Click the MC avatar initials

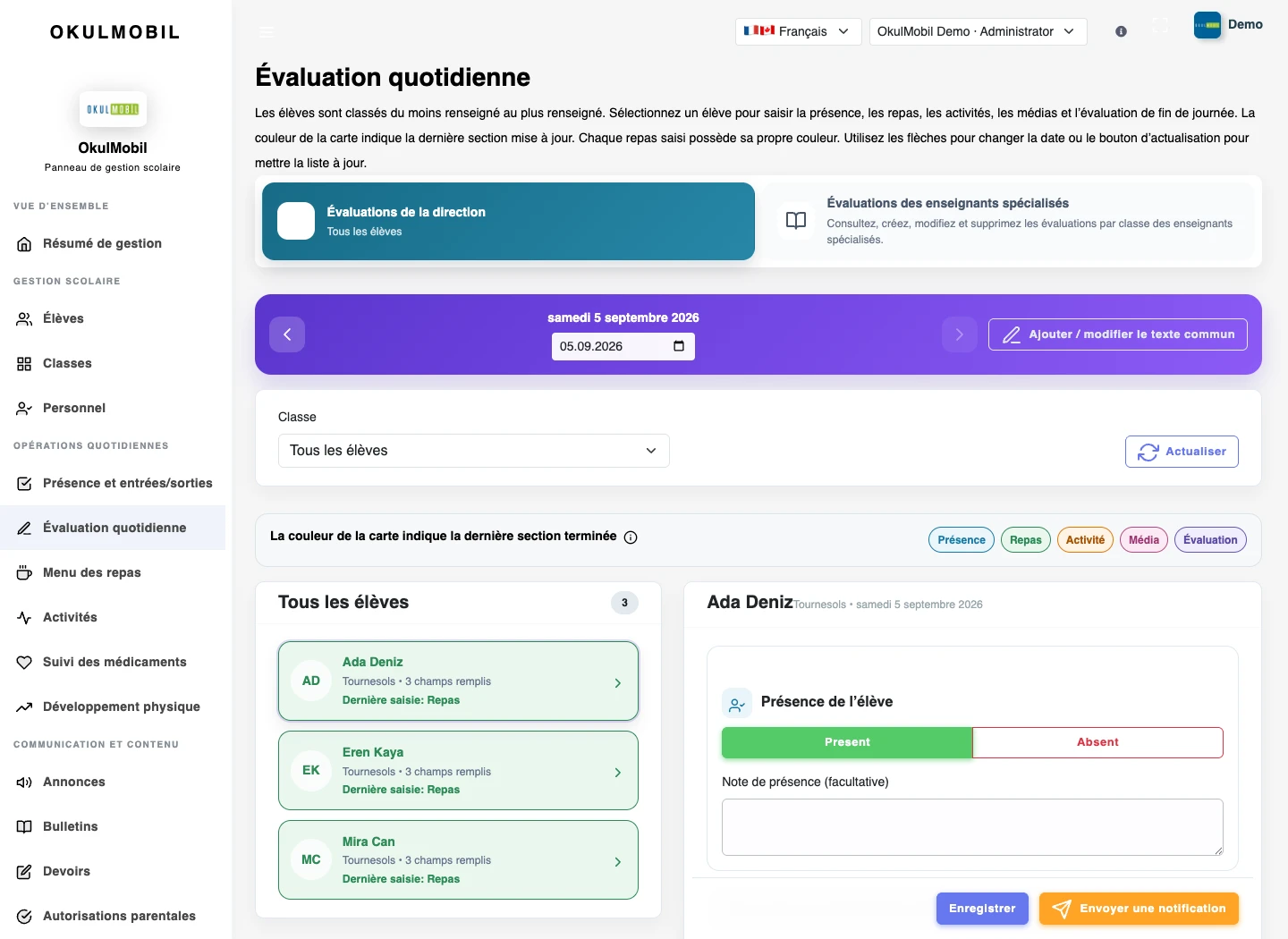pos(311,859)
